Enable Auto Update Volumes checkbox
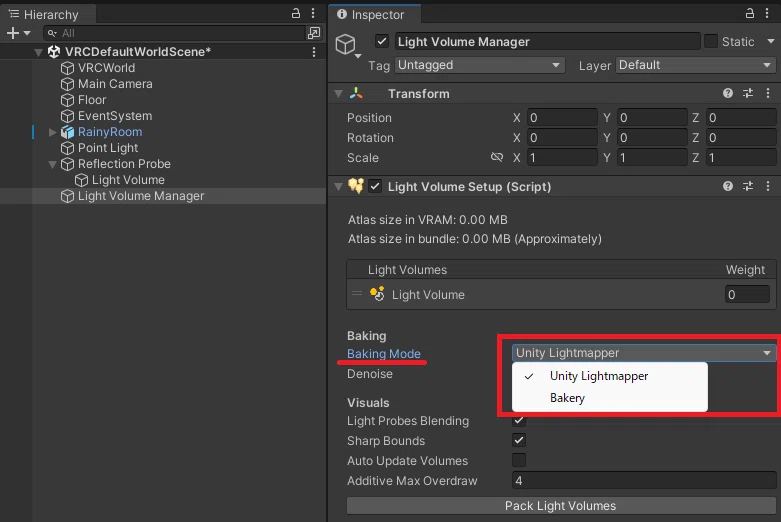The image size is (781, 522). coord(519,460)
